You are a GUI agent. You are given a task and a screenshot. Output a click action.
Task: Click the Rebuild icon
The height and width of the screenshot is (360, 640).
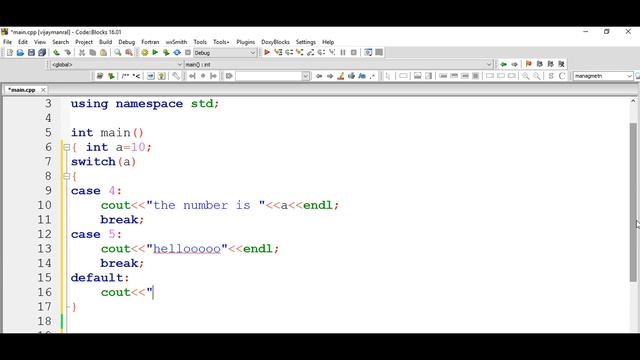(x=177, y=53)
